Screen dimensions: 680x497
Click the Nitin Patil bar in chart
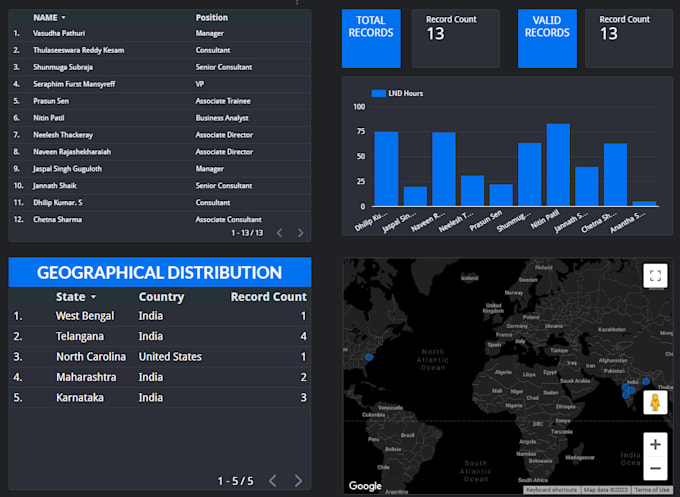tap(558, 165)
